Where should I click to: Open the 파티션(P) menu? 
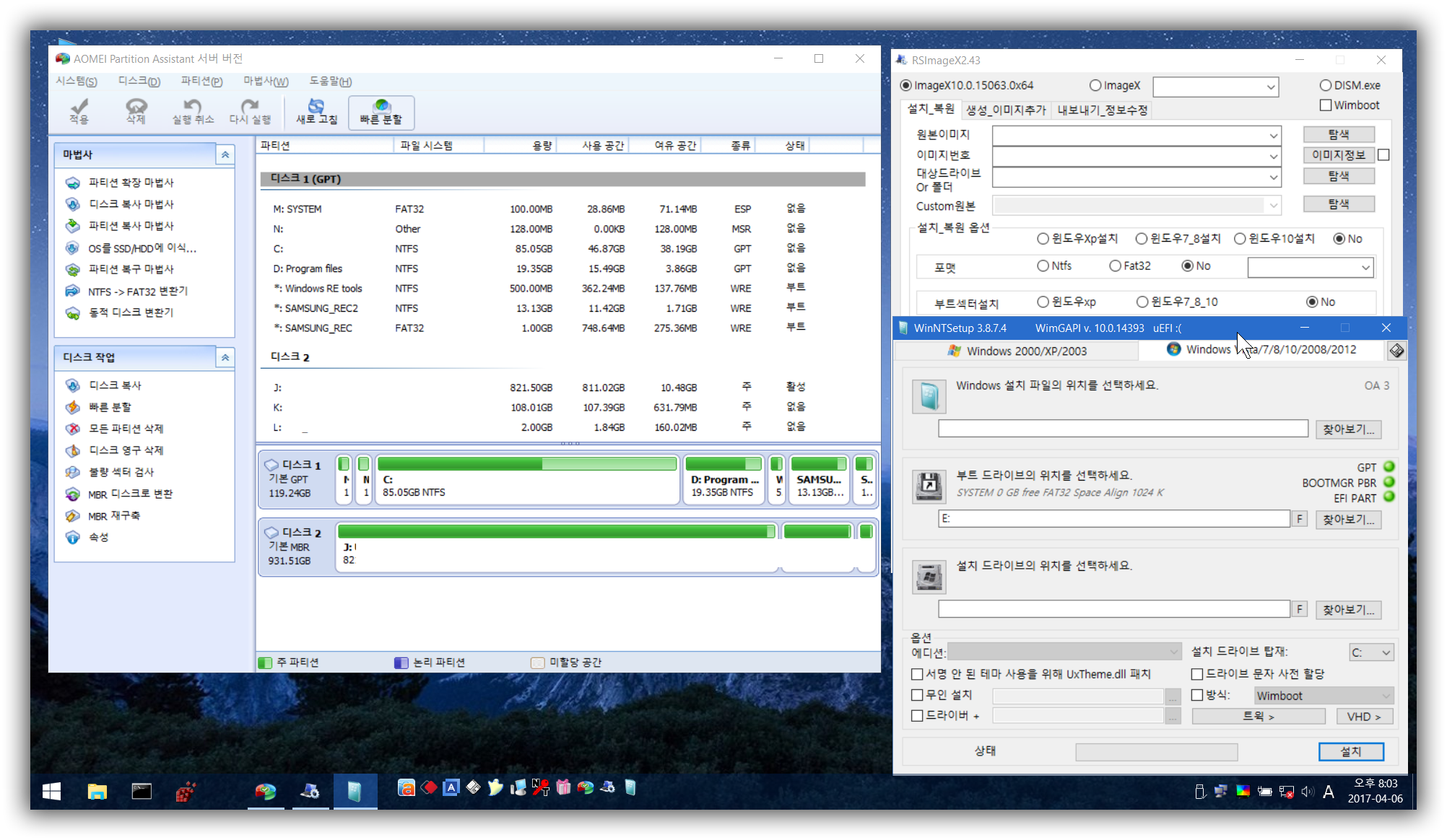[x=201, y=82]
